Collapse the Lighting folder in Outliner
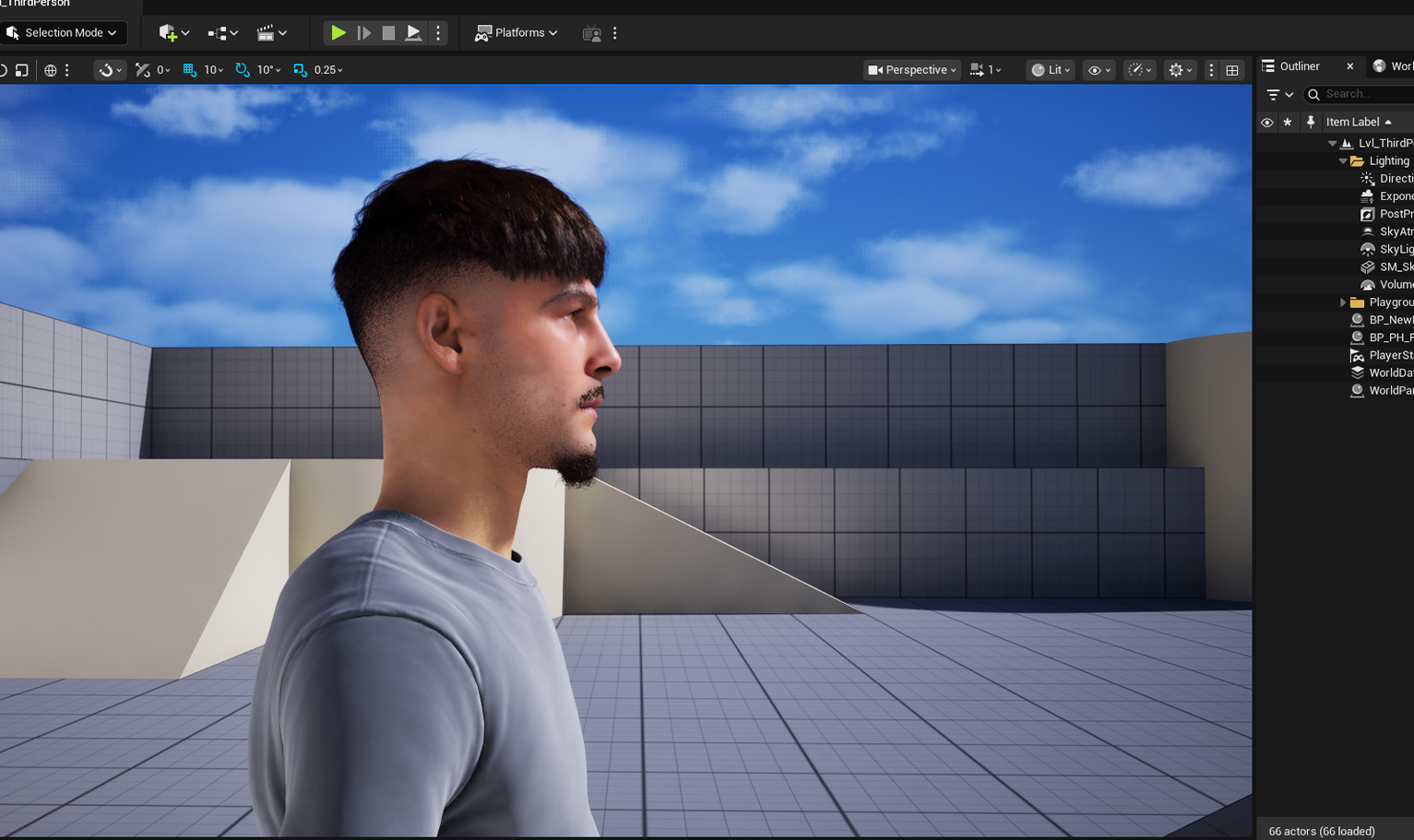The height and width of the screenshot is (840, 1414). [1344, 160]
